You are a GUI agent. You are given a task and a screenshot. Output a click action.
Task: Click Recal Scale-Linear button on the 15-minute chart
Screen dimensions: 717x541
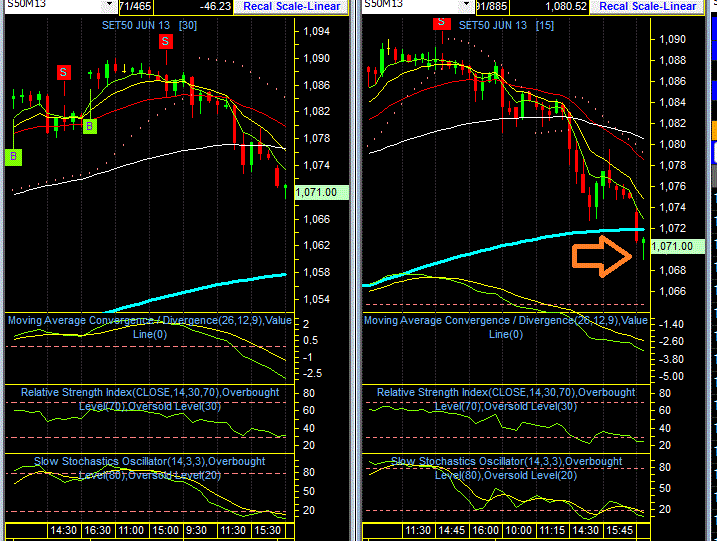click(647, 6)
